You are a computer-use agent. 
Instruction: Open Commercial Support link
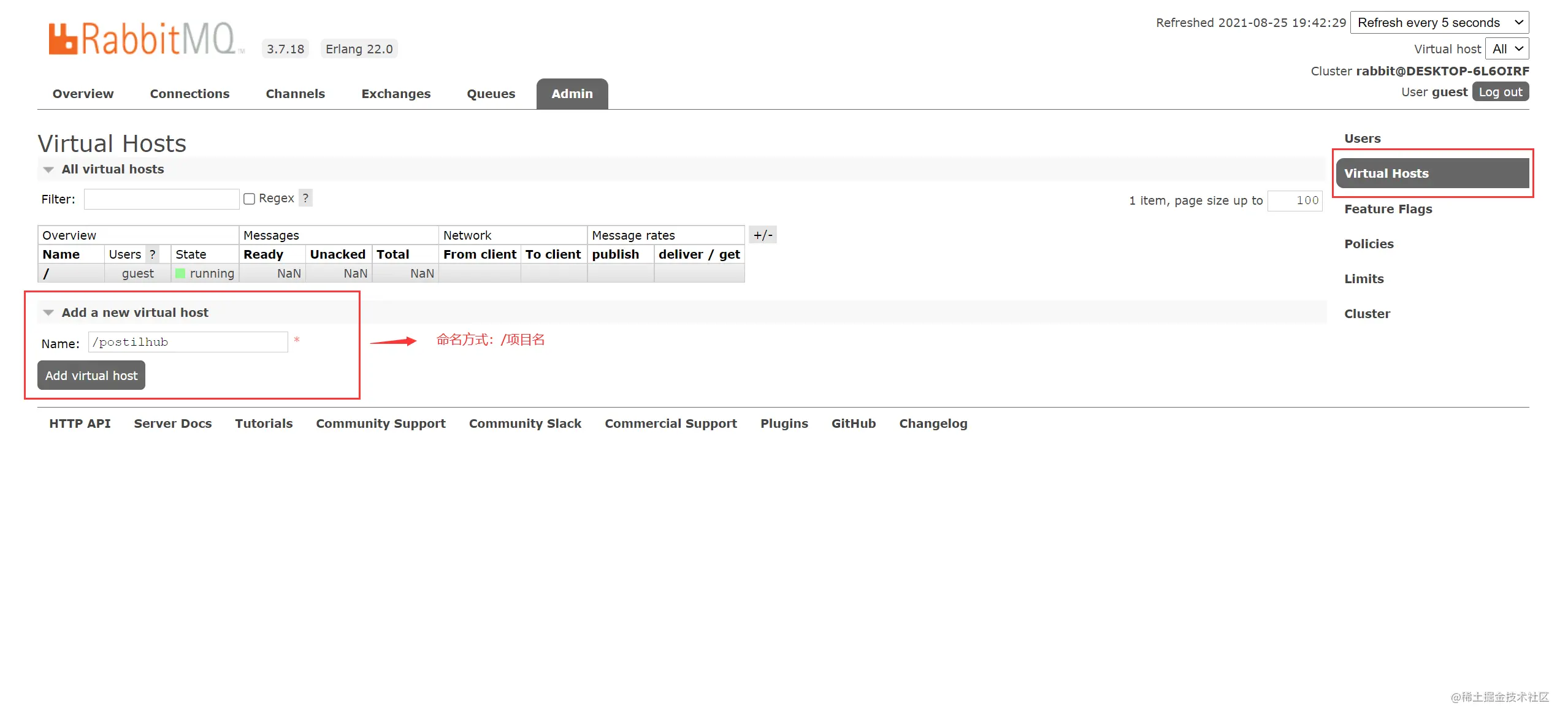click(670, 424)
